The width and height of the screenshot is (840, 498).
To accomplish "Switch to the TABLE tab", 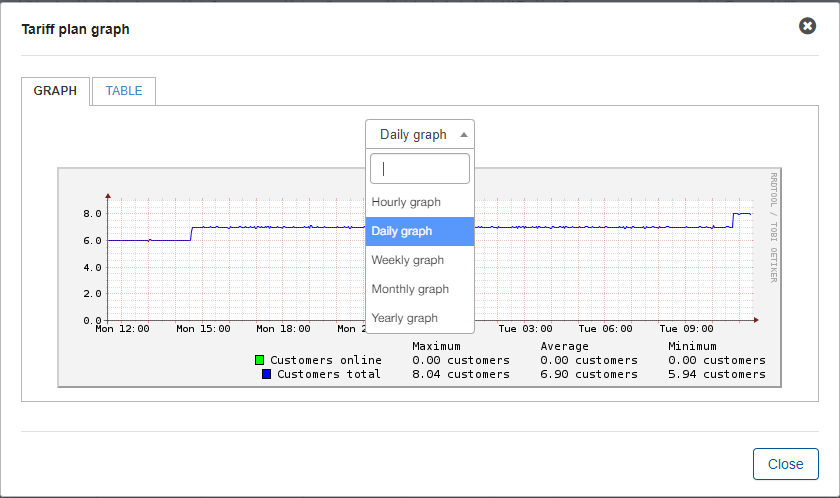I will [124, 91].
